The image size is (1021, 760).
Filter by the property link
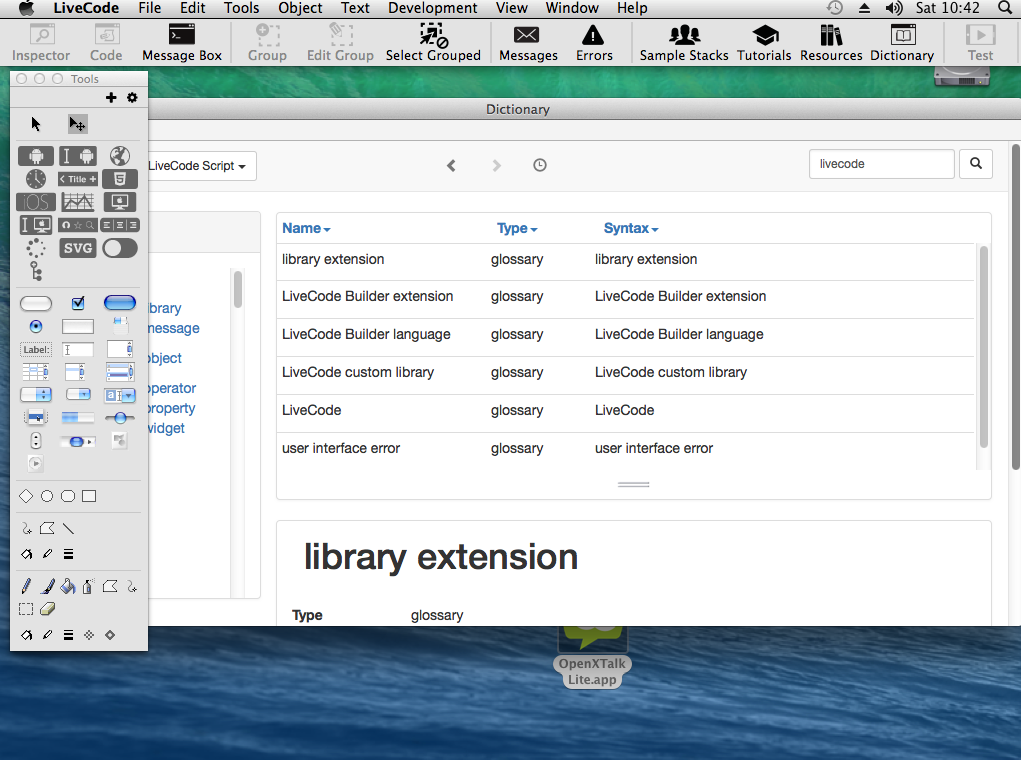[x=172, y=408]
